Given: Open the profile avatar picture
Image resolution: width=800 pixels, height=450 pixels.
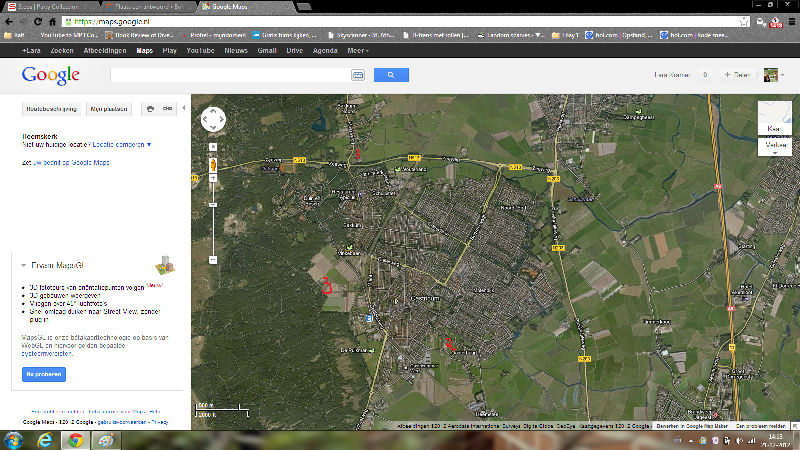Looking at the screenshot, I should click(x=770, y=75).
